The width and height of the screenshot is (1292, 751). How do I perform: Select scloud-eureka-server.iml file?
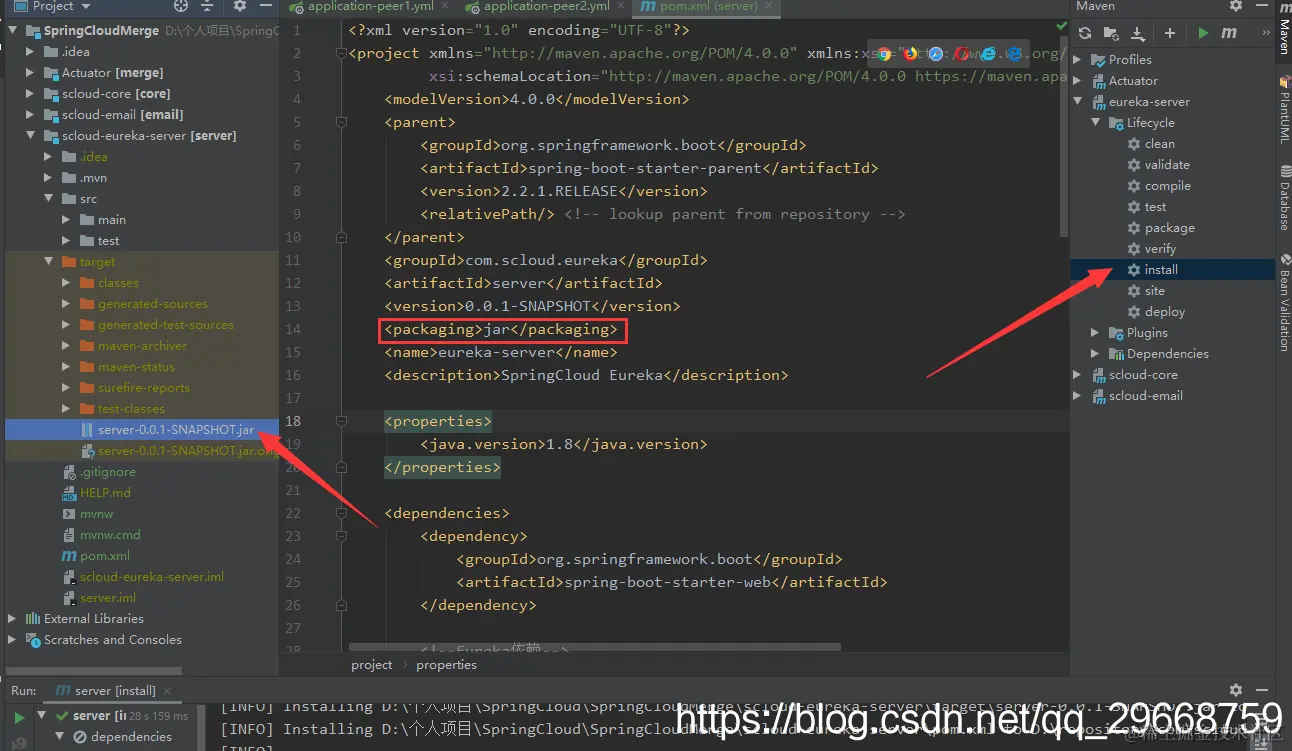(142, 576)
